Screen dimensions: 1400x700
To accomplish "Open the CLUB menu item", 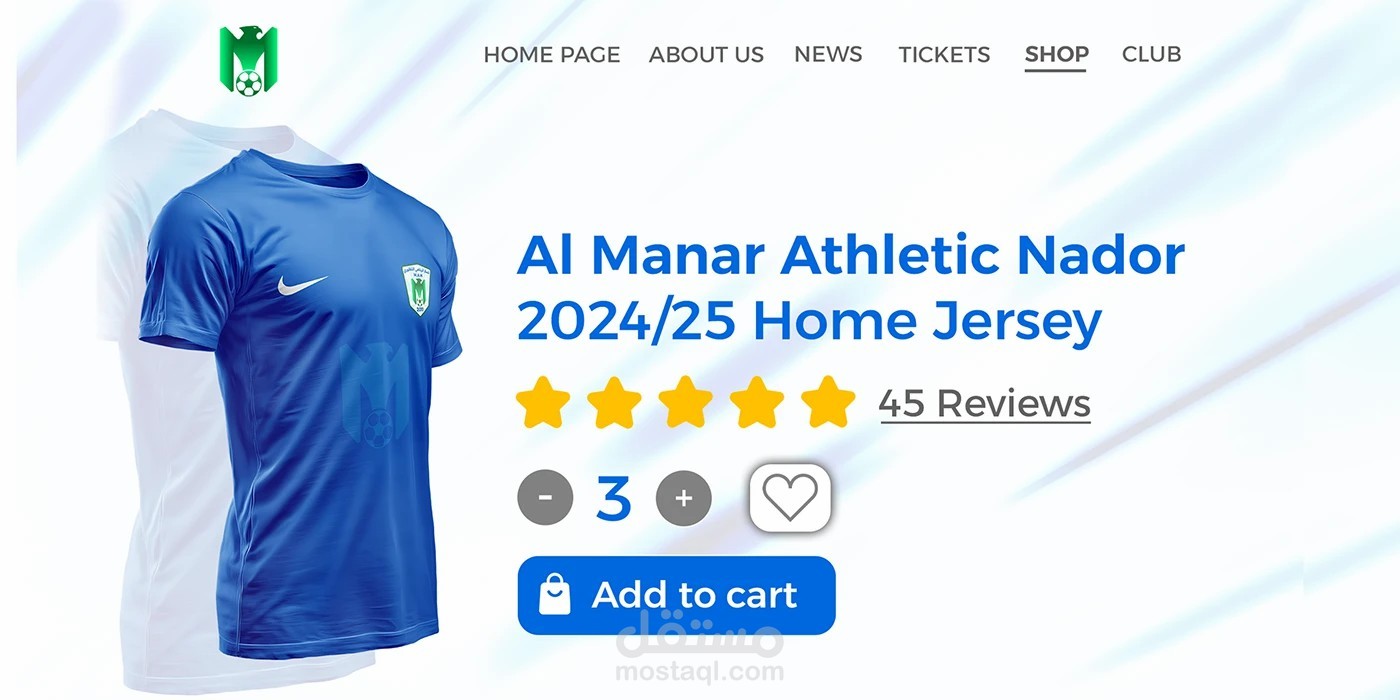I will [x=1151, y=54].
